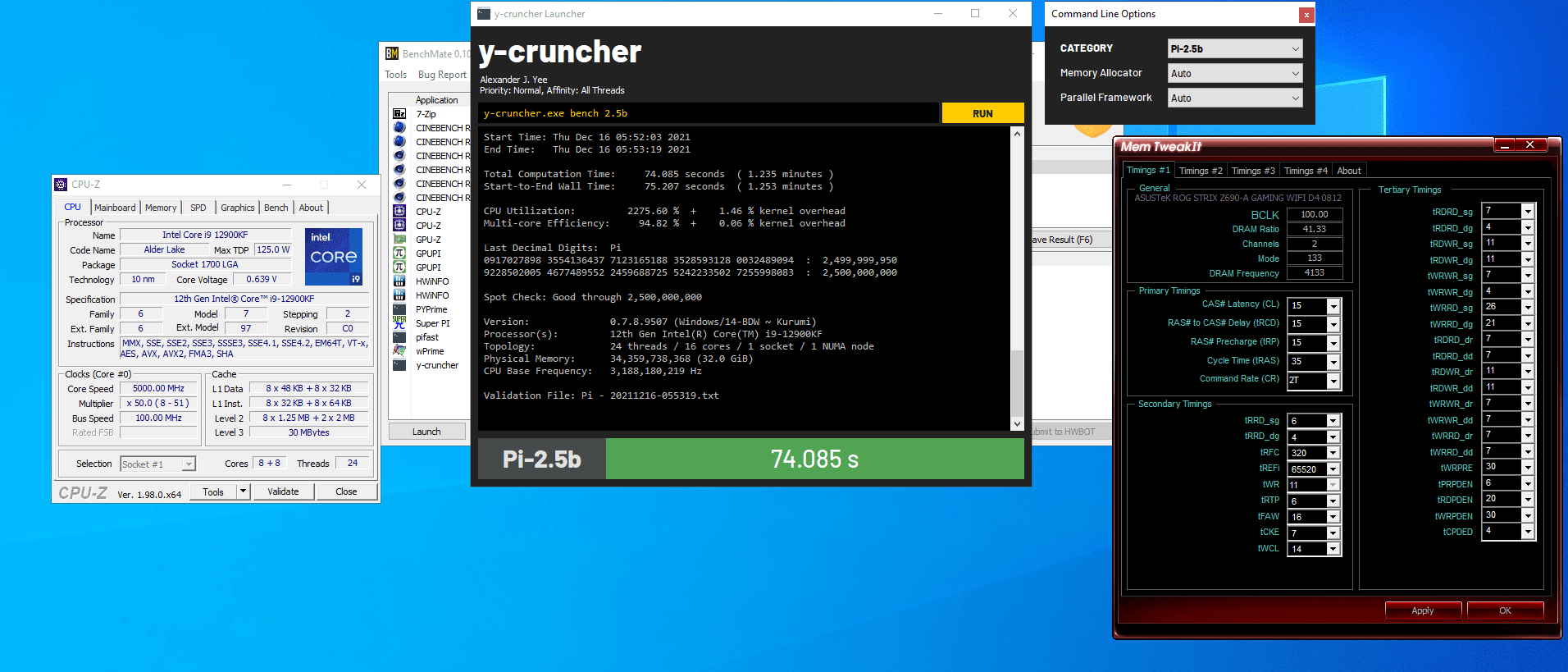Click the Launch button in BenchMate

pos(426,432)
